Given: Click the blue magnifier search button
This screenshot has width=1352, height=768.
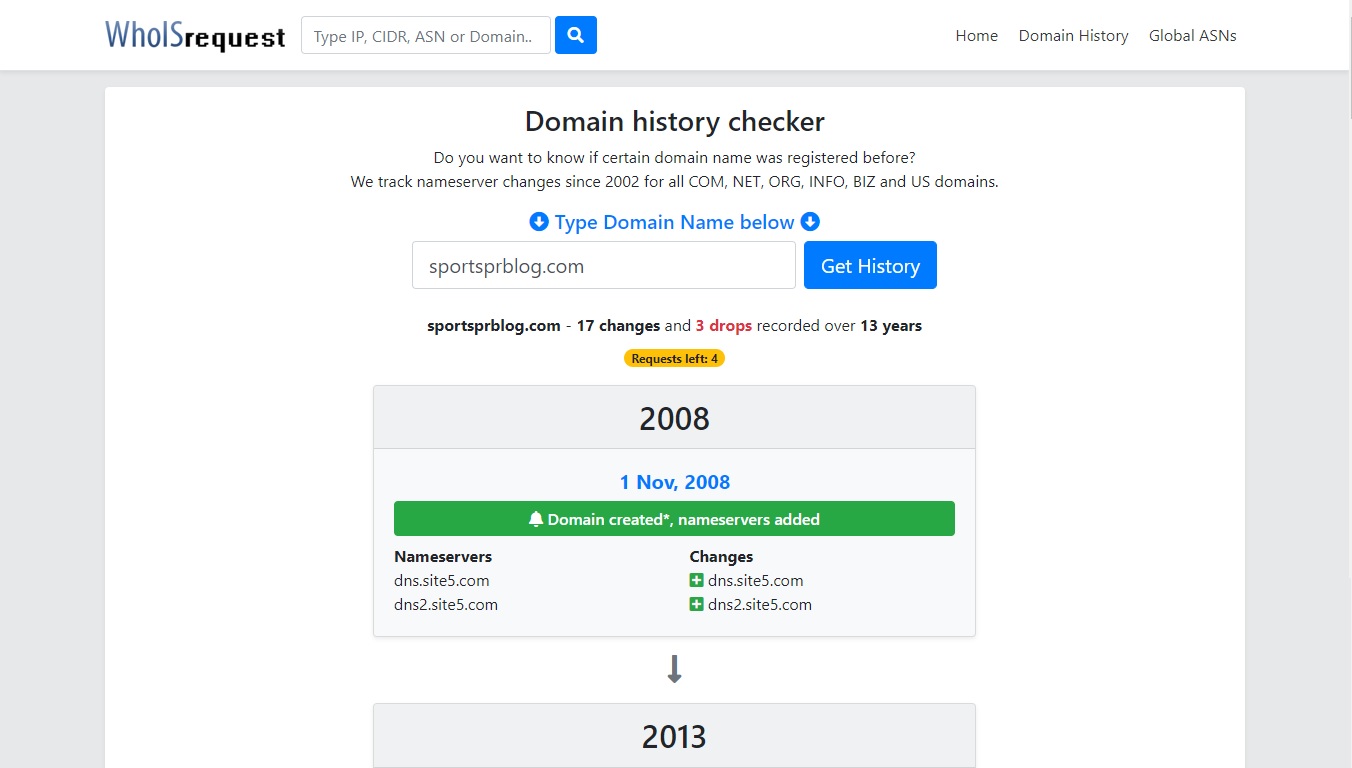Looking at the screenshot, I should [576, 35].
